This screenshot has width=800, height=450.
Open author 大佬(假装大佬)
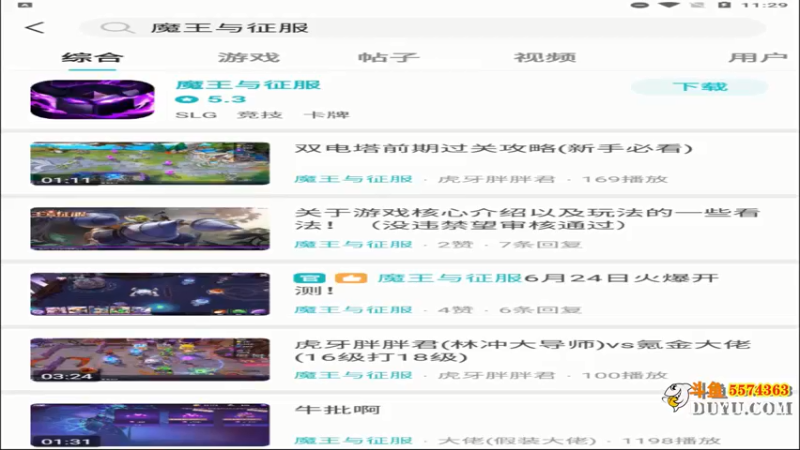point(517,440)
